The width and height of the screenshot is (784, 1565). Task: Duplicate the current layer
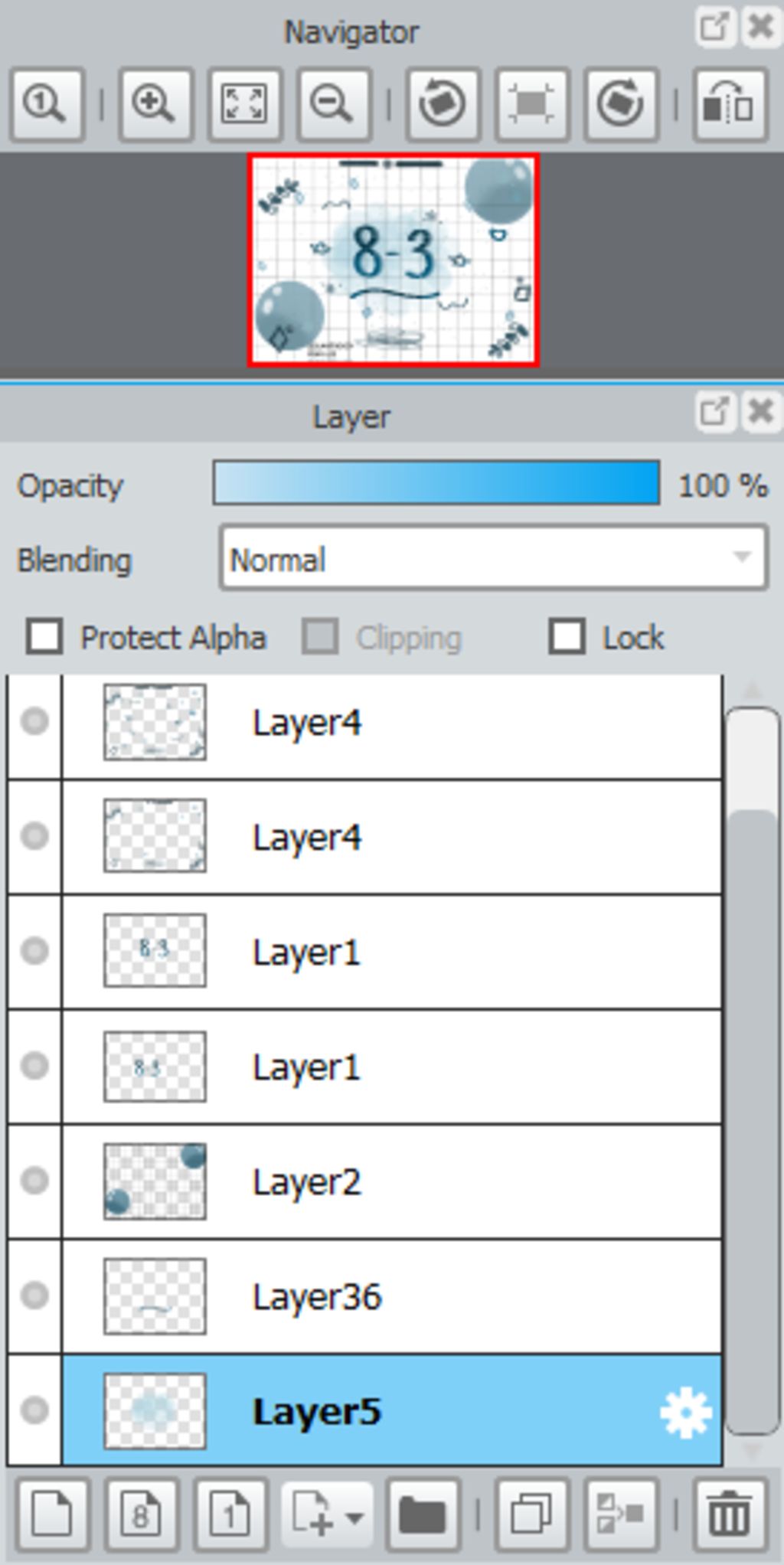[x=531, y=1514]
